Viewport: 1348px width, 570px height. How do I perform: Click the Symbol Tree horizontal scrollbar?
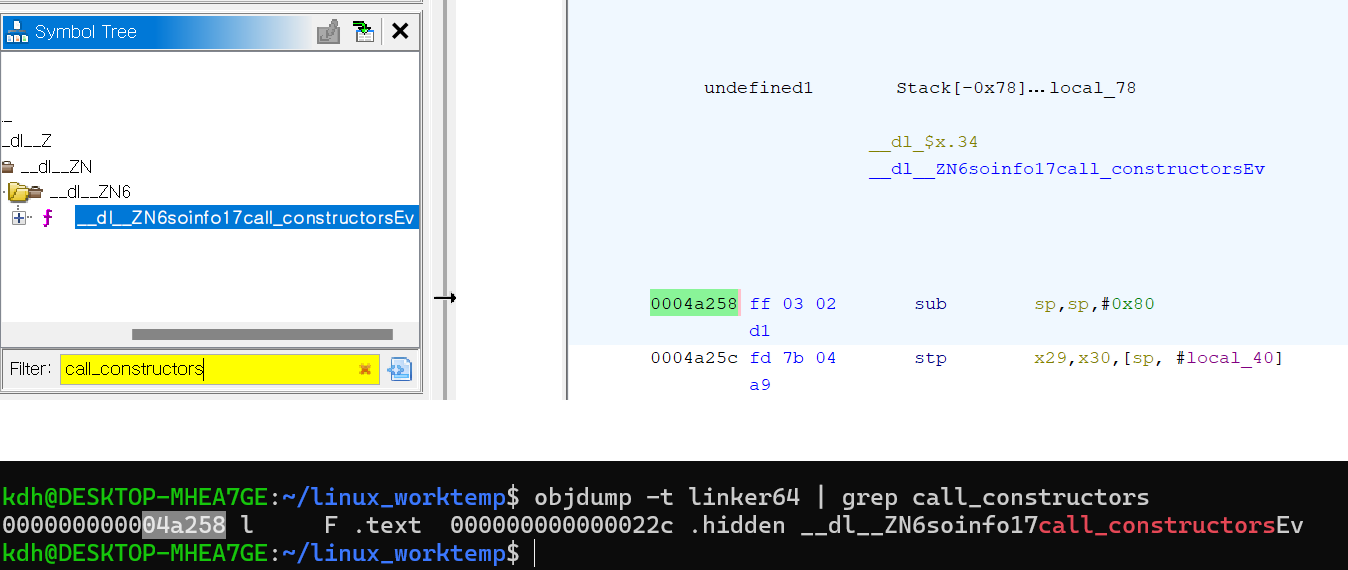[x=262, y=335]
